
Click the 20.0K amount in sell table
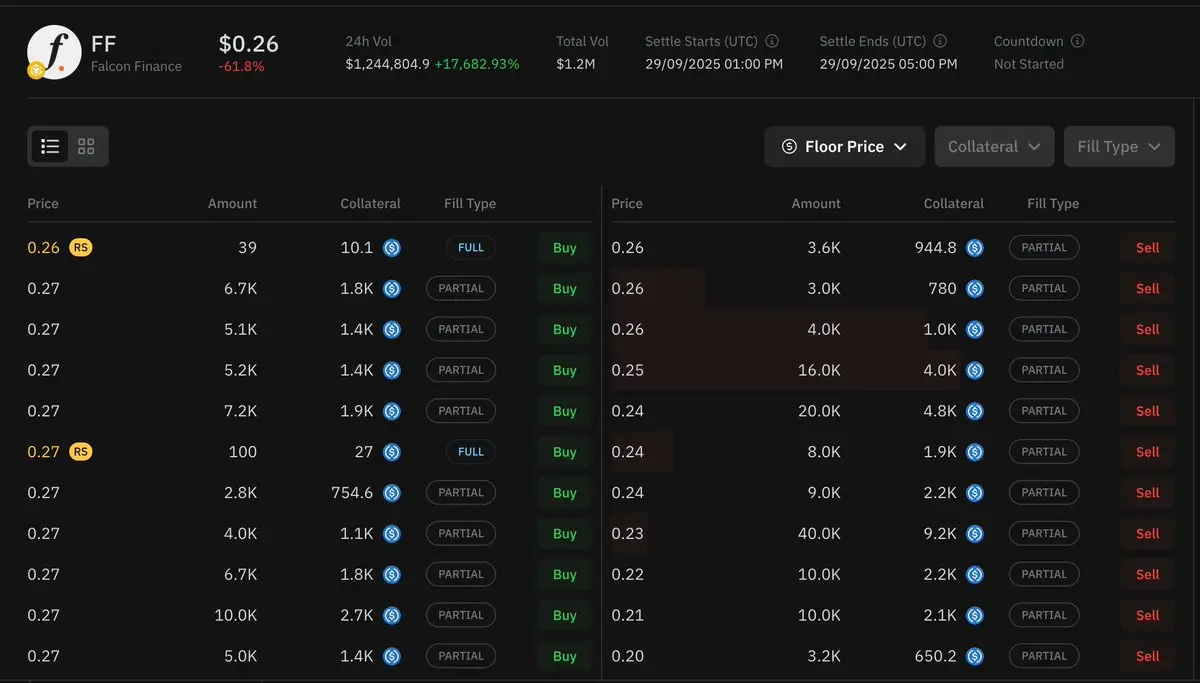[819, 411]
